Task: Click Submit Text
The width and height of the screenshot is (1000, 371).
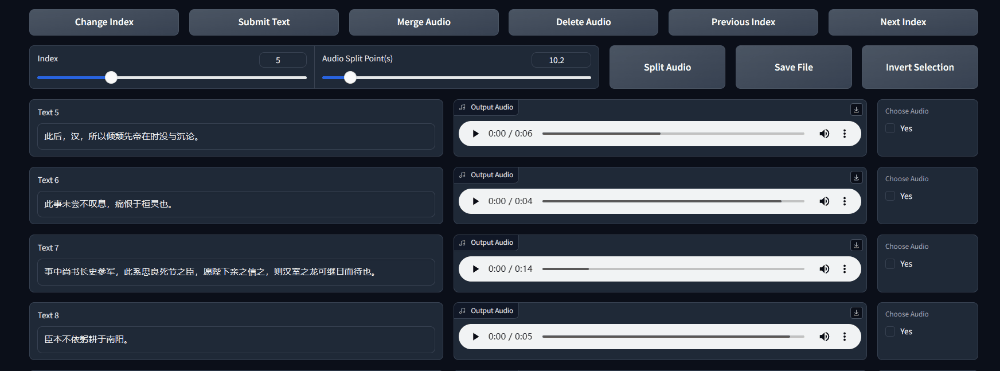Action: coord(264,22)
